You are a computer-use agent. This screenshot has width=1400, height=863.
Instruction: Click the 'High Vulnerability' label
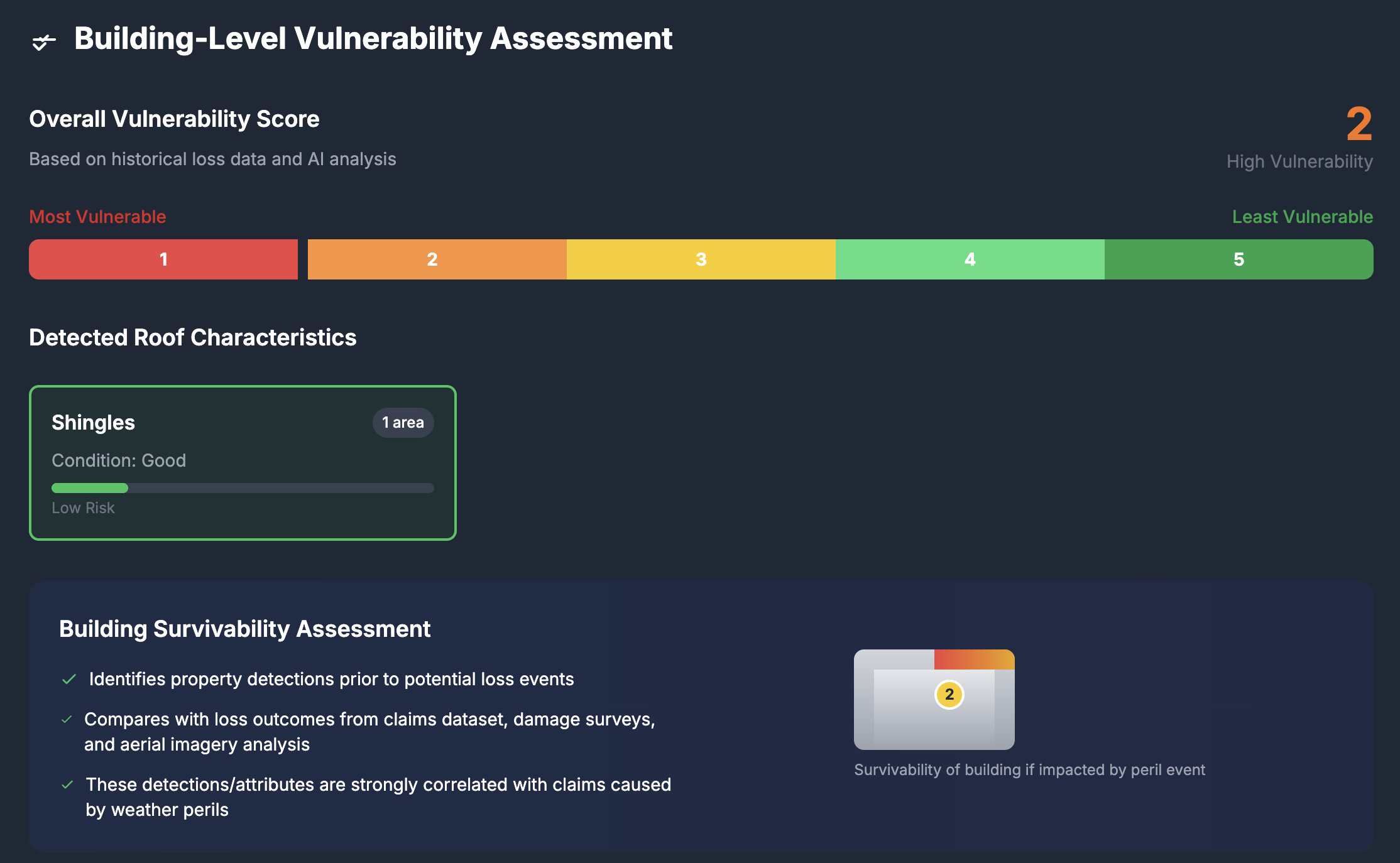point(1299,161)
